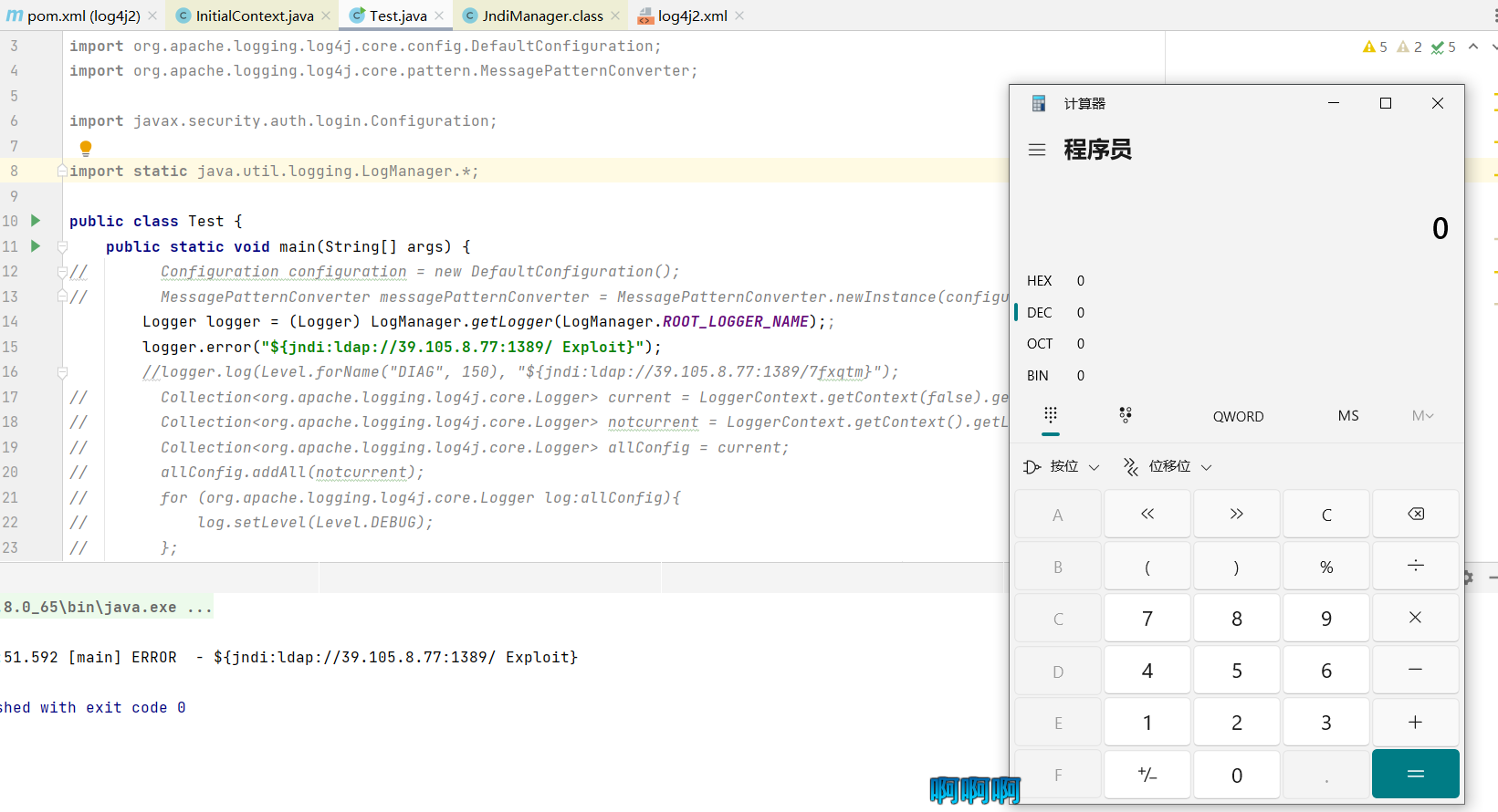Close the log4j2.xml tab
The height and width of the screenshot is (812, 1498).
739,16
